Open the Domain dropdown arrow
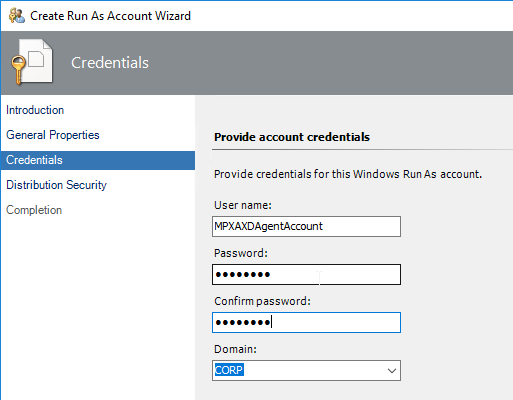 392,370
